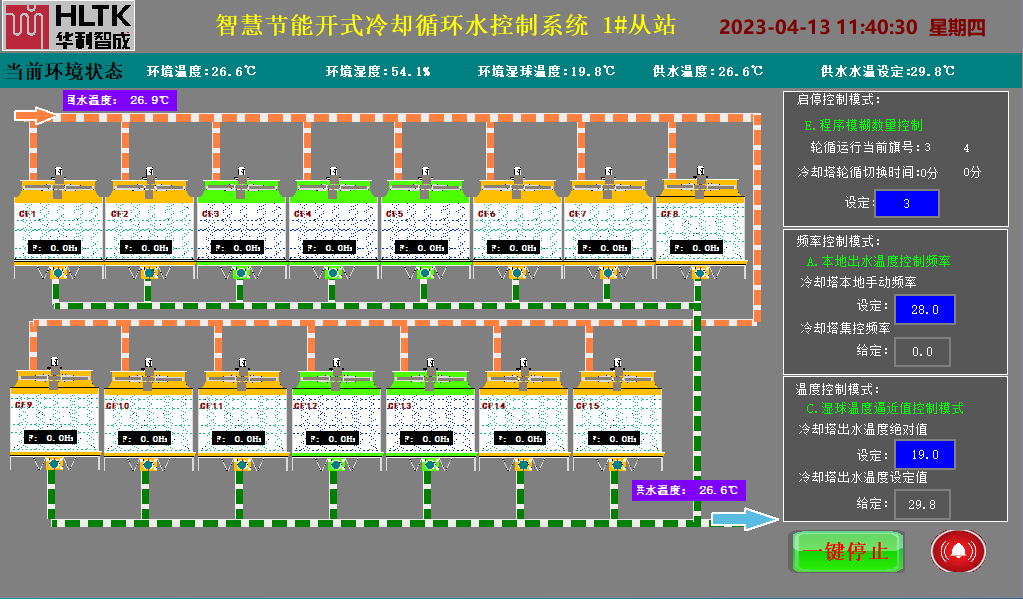The width and height of the screenshot is (1023, 599).
Task: Click the CF5 tower outlet valve
Action: point(425,272)
